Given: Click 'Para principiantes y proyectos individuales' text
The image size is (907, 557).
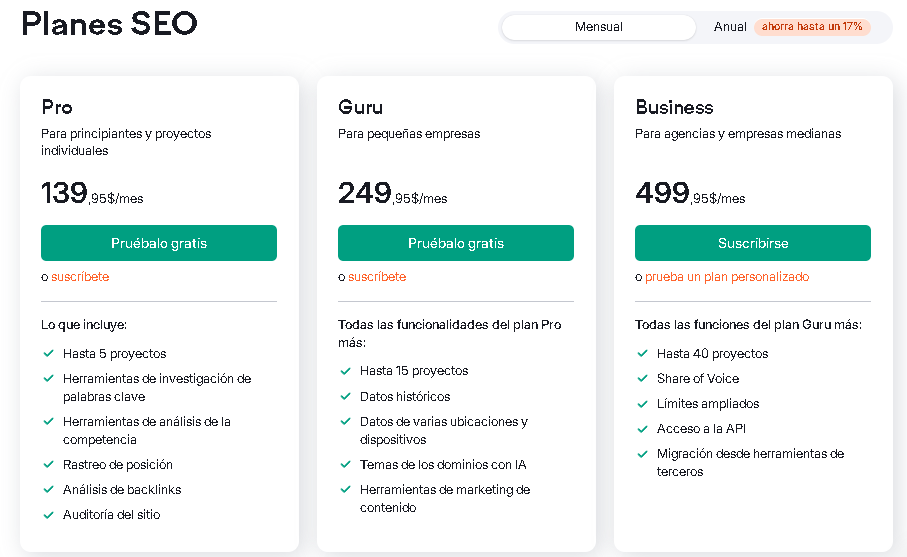Looking at the screenshot, I should point(126,142).
